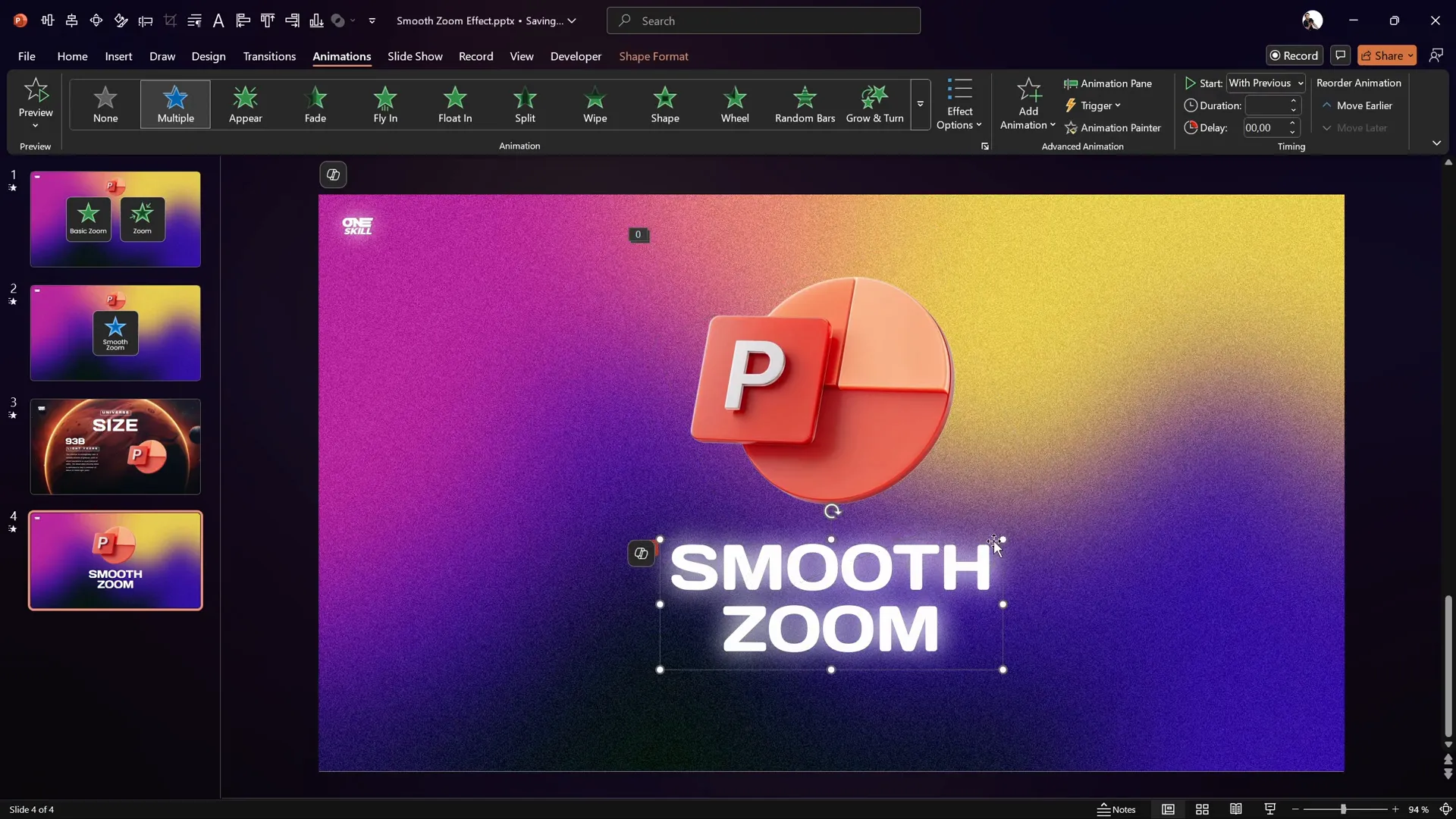Switch to the Design tab

point(209,56)
